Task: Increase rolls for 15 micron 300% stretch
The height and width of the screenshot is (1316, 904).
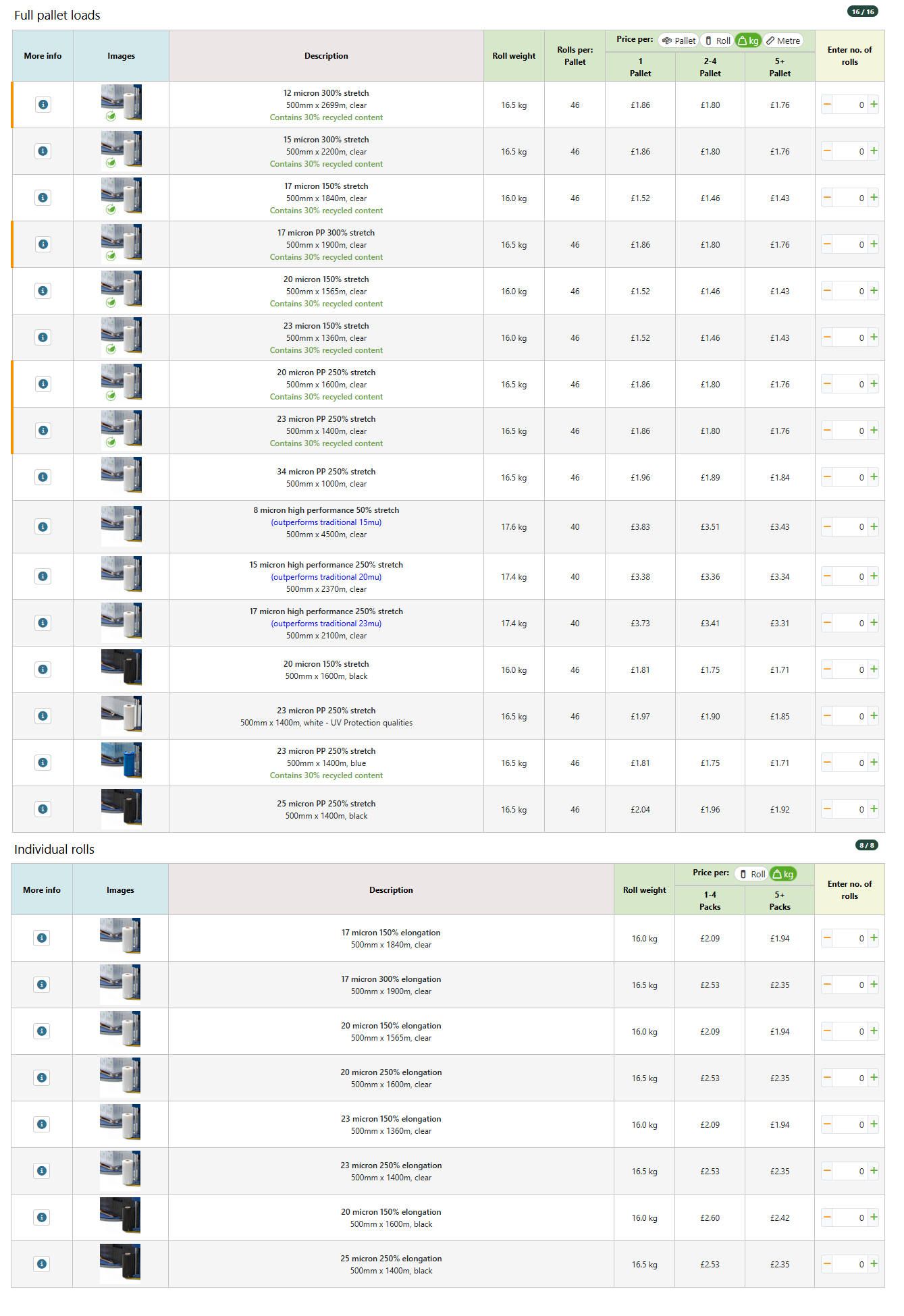Action: click(x=874, y=151)
